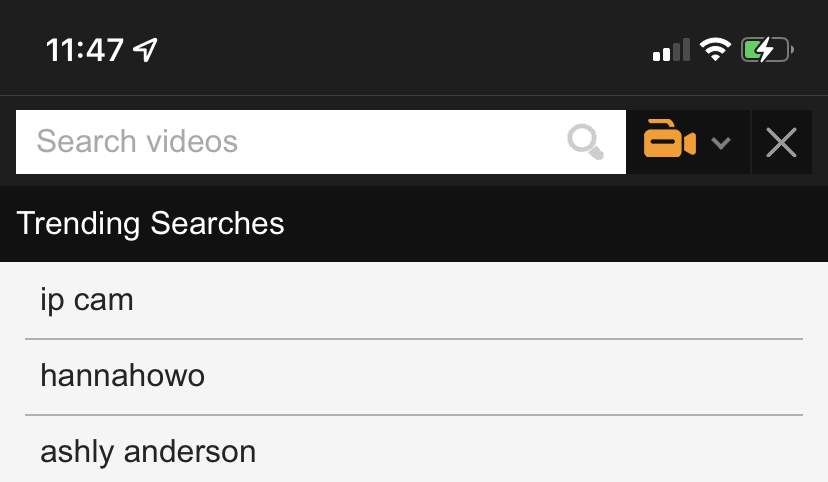Tap the Wi-Fi status icon
Image resolution: width=828 pixels, height=482 pixels.
point(715,49)
